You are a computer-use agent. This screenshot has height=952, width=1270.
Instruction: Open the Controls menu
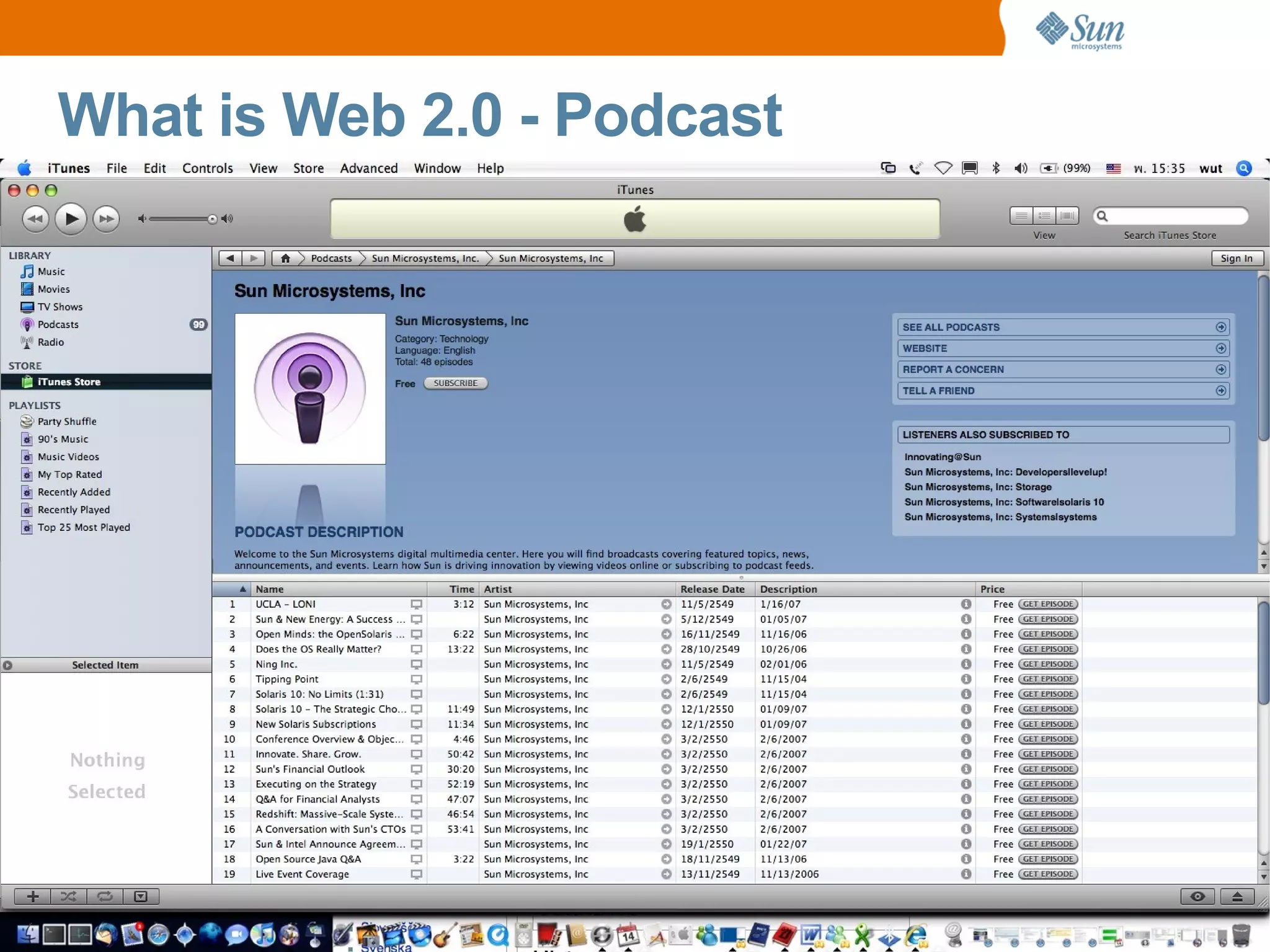208,168
